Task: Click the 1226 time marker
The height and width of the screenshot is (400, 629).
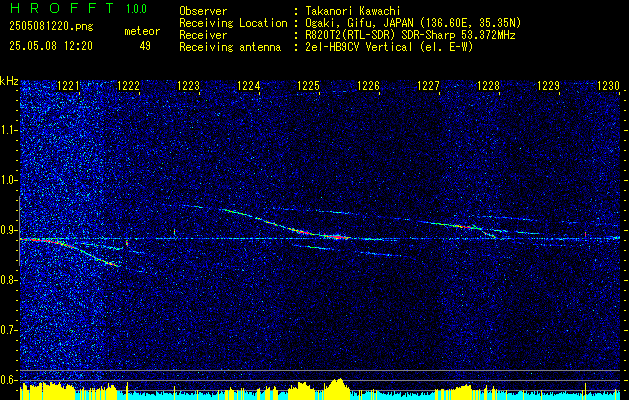Action: coord(369,86)
